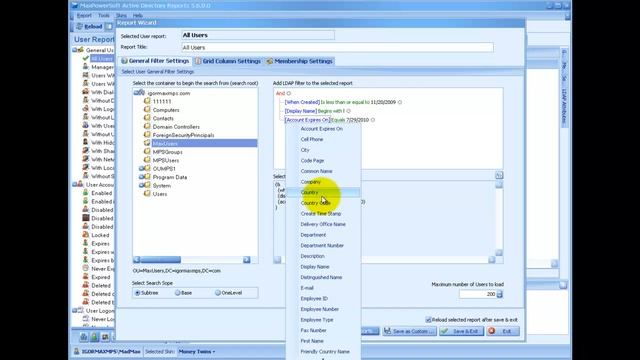The width and height of the screenshot is (640, 360).
Task: Click the [When Created] filter attribute
Action: pos(302,102)
